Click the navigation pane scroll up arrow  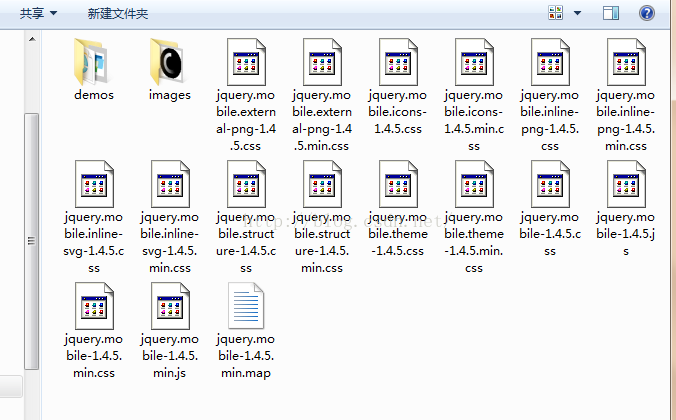coord(32,39)
